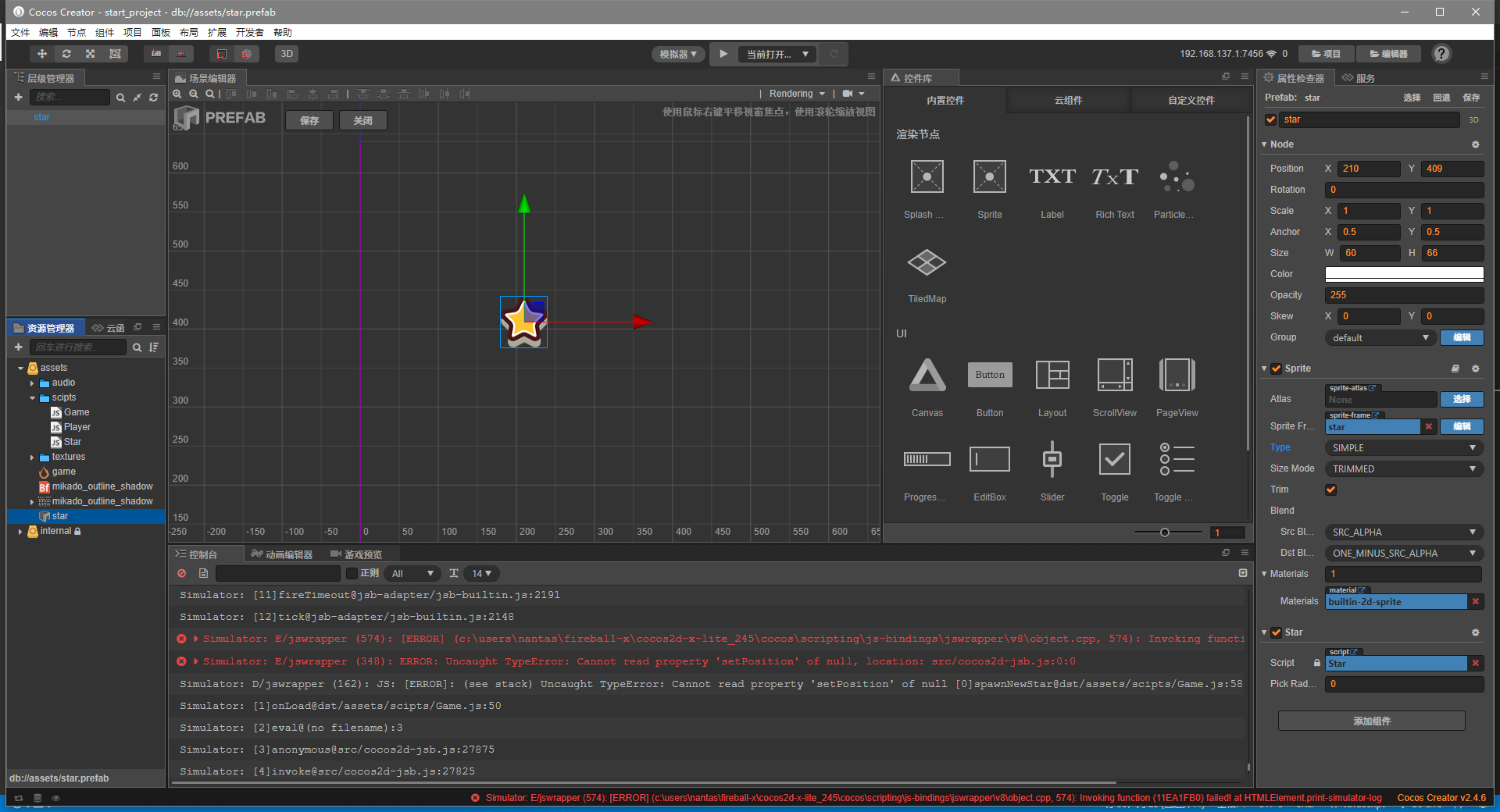Open the console log file icon
The height and width of the screenshot is (812, 1500).
[203, 573]
